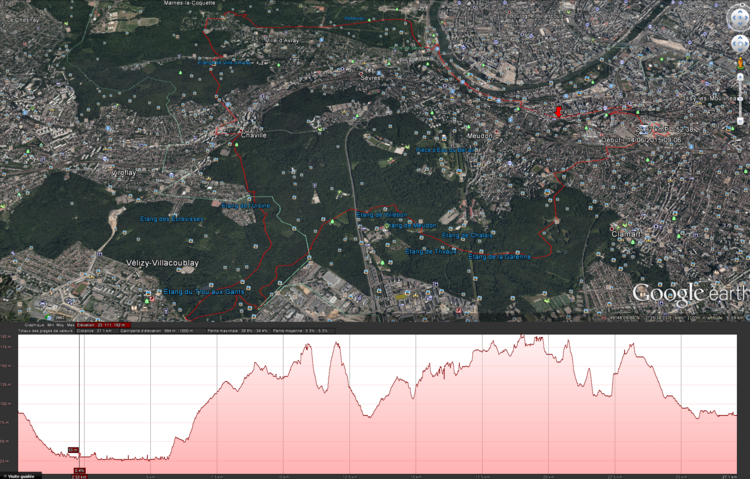
Task: Click the Étang de Villebon label
Action: (382, 215)
